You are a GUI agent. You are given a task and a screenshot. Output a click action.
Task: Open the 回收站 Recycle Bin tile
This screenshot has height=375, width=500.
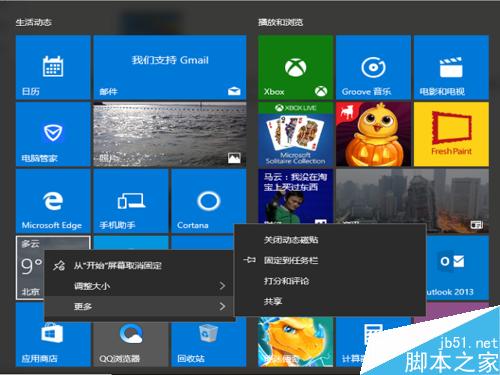[209, 344]
